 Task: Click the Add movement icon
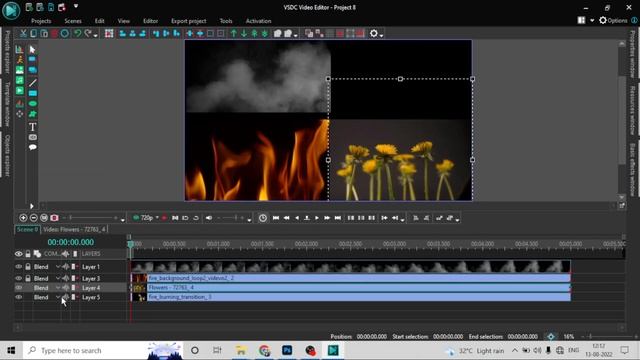click(19, 114)
